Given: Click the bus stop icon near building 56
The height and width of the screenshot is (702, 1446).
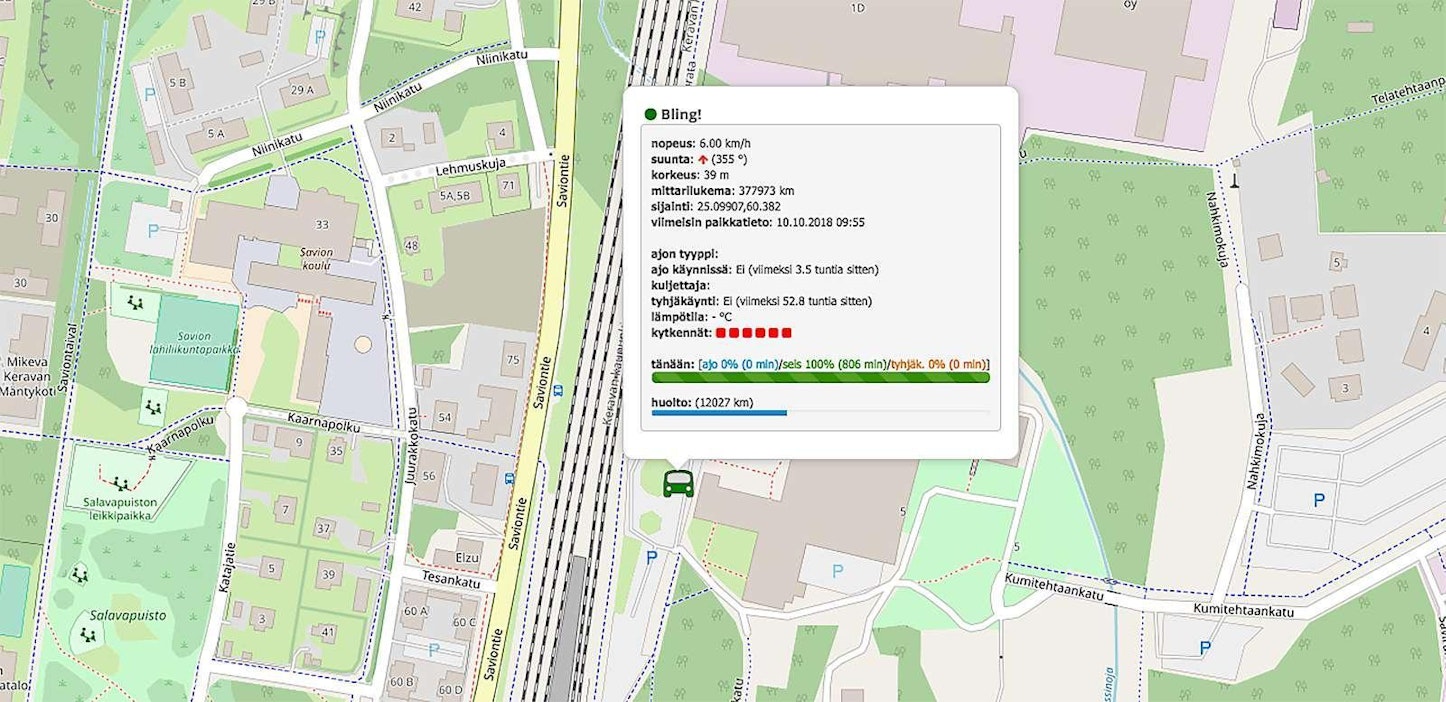Looking at the screenshot, I should tap(511, 478).
